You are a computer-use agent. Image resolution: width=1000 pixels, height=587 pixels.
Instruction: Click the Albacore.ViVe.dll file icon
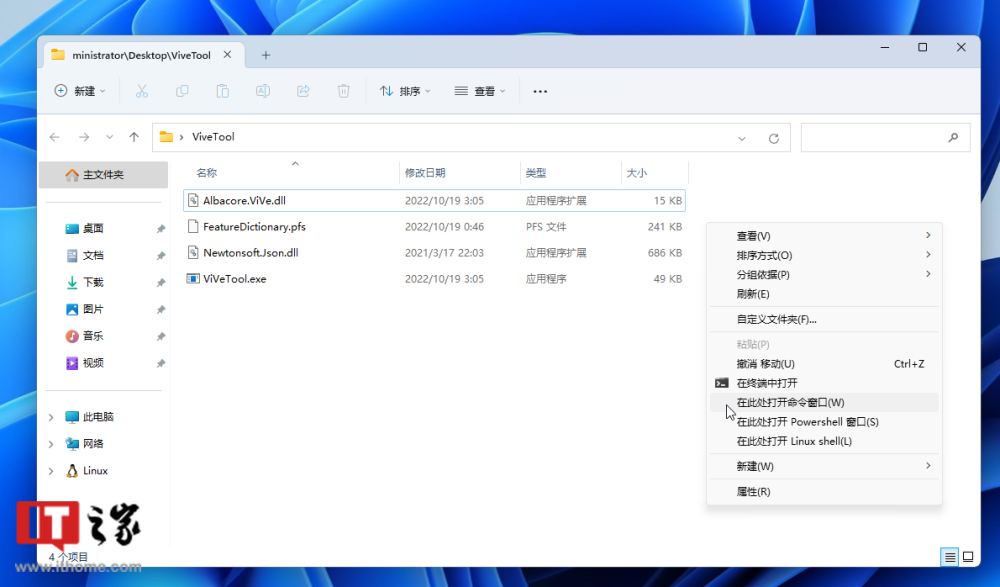(193, 200)
